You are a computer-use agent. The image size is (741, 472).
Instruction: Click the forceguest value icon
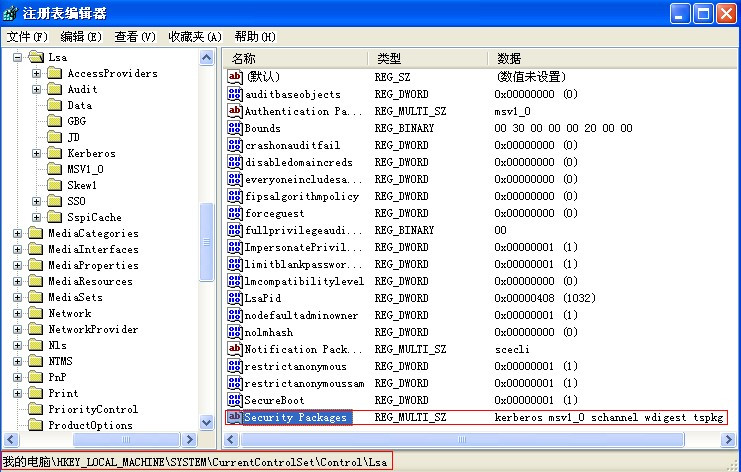pos(235,213)
